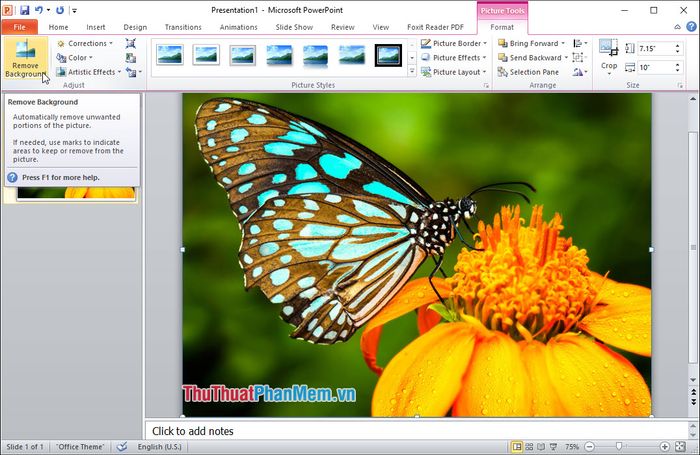Switch to the Transitions tab
The width and height of the screenshot is (700, 455).
pos(183,27)
